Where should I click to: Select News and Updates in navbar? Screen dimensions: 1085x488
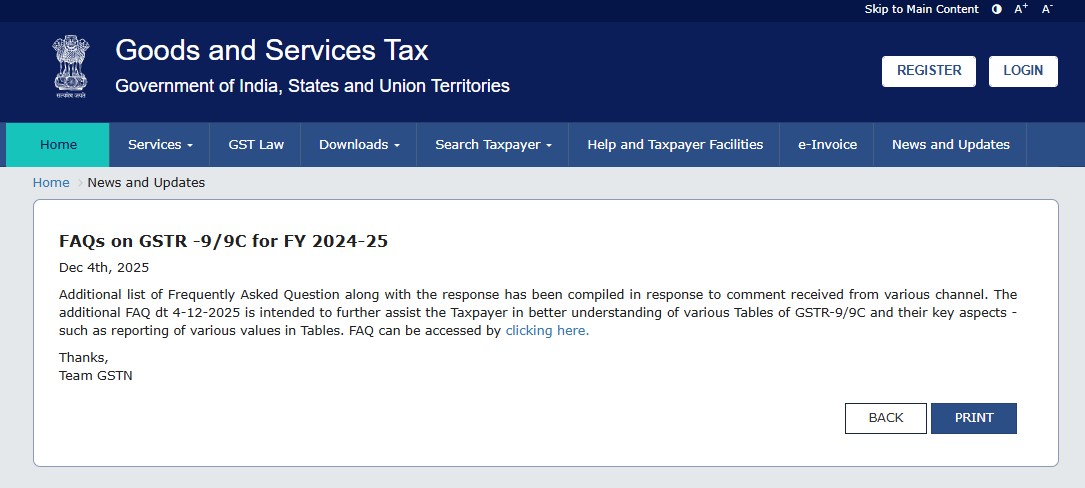(950, 145)
